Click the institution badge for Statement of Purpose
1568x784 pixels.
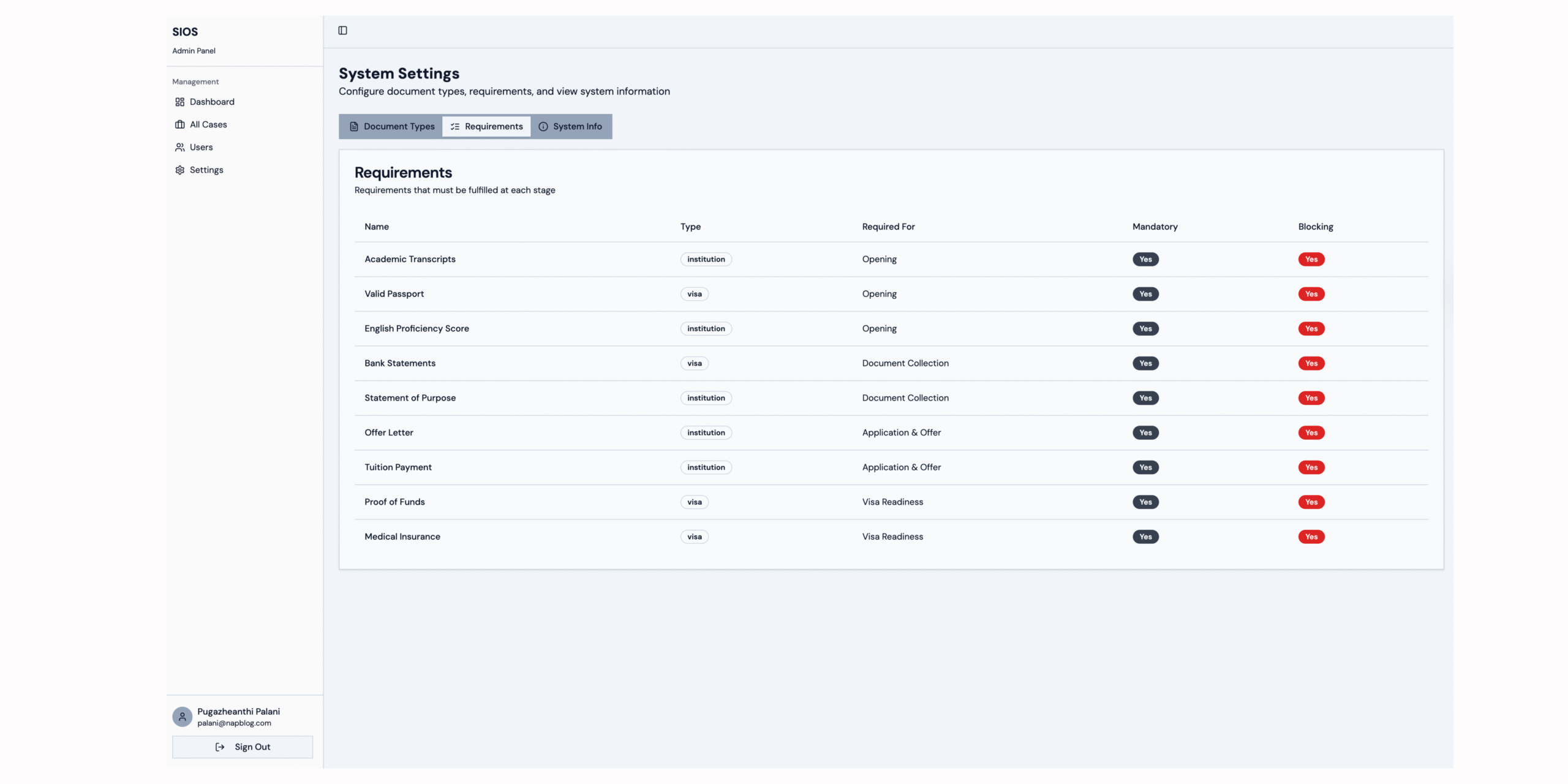point(706,398)
